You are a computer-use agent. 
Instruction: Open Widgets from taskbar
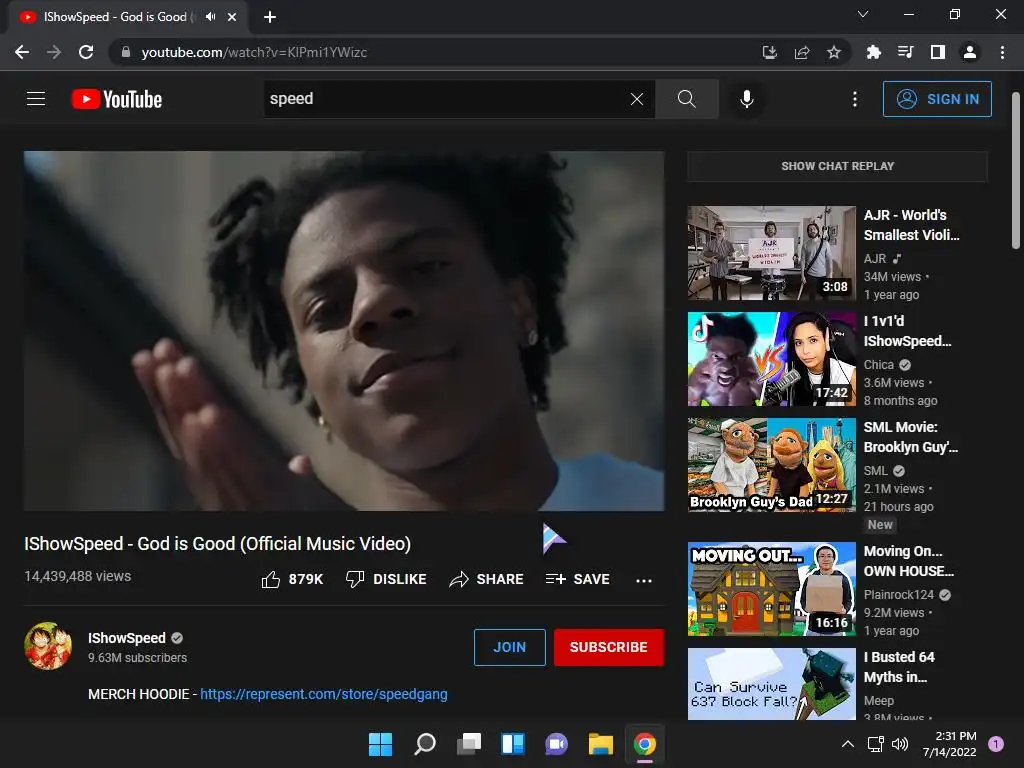pos(513,744)
